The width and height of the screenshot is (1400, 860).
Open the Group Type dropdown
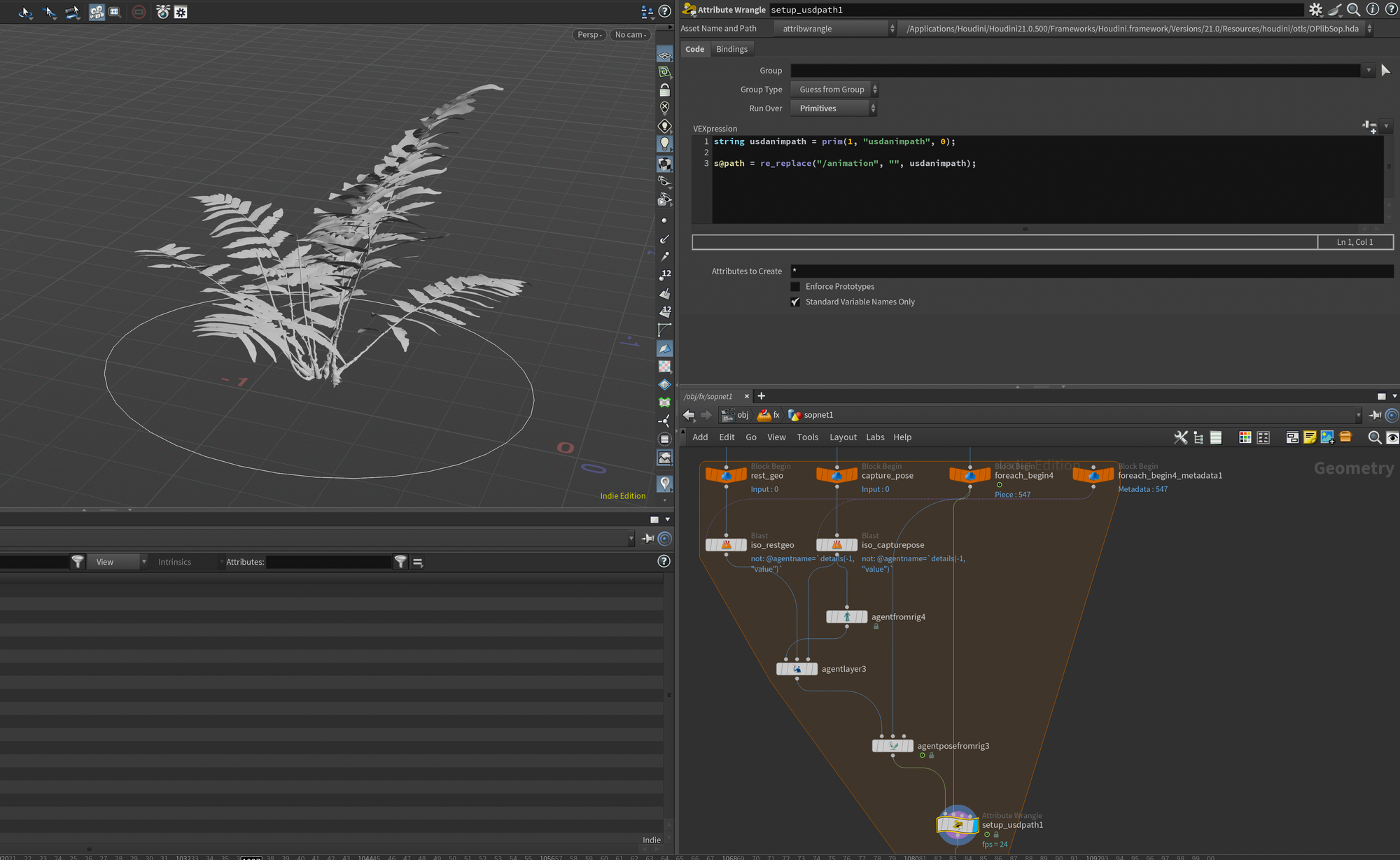(833, 90)
